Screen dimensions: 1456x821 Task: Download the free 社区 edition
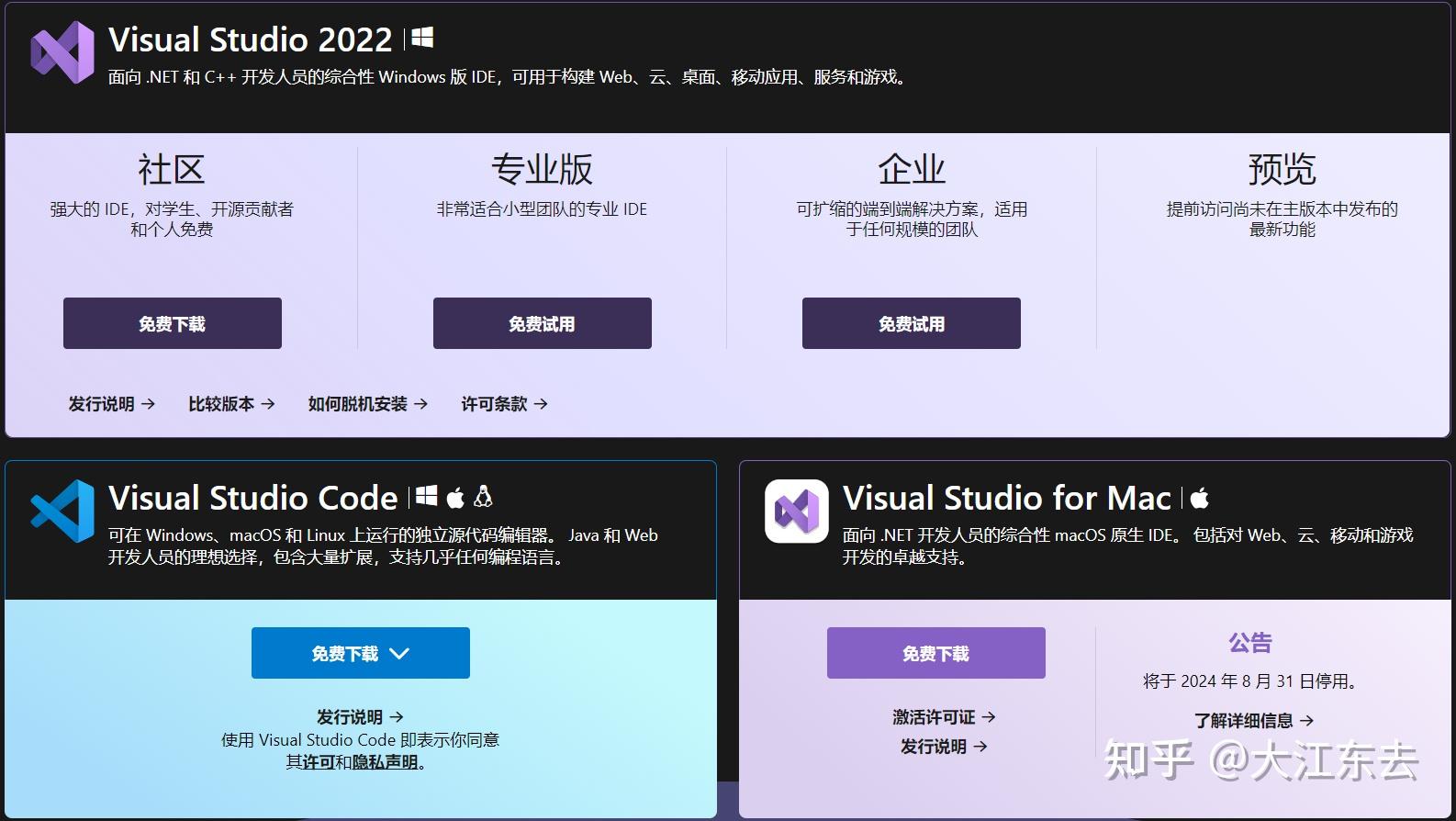tap(173, 323)
